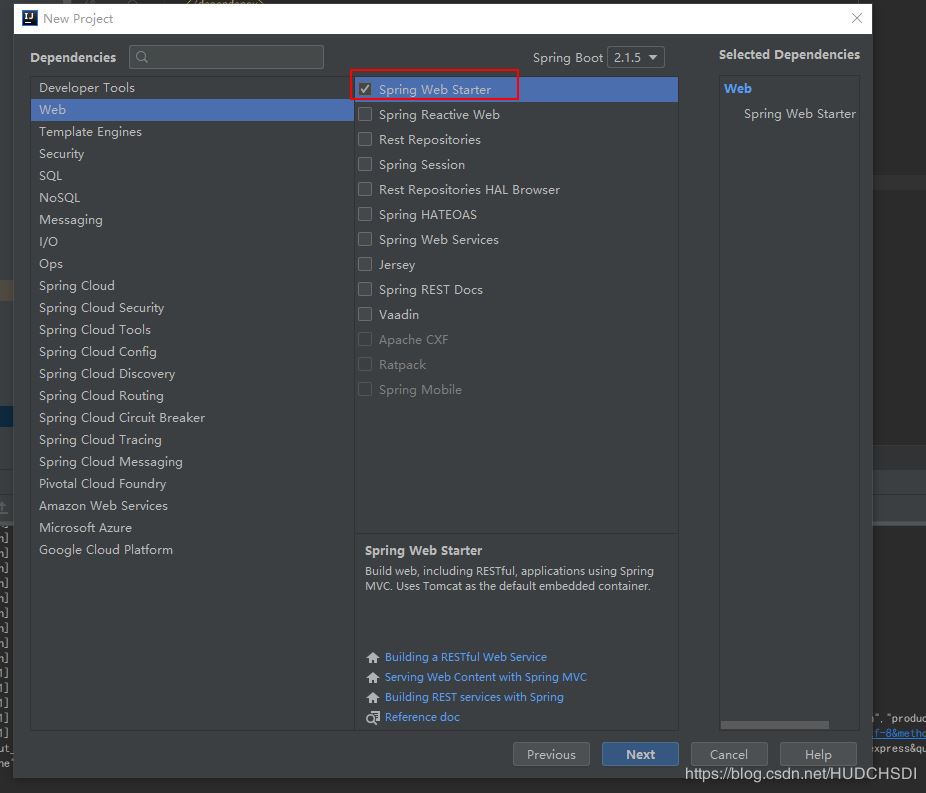The width and height of the screenshot is (926, 793).
Task: Select Spring Cloud Config category
Action: click(x=192, y=351)
